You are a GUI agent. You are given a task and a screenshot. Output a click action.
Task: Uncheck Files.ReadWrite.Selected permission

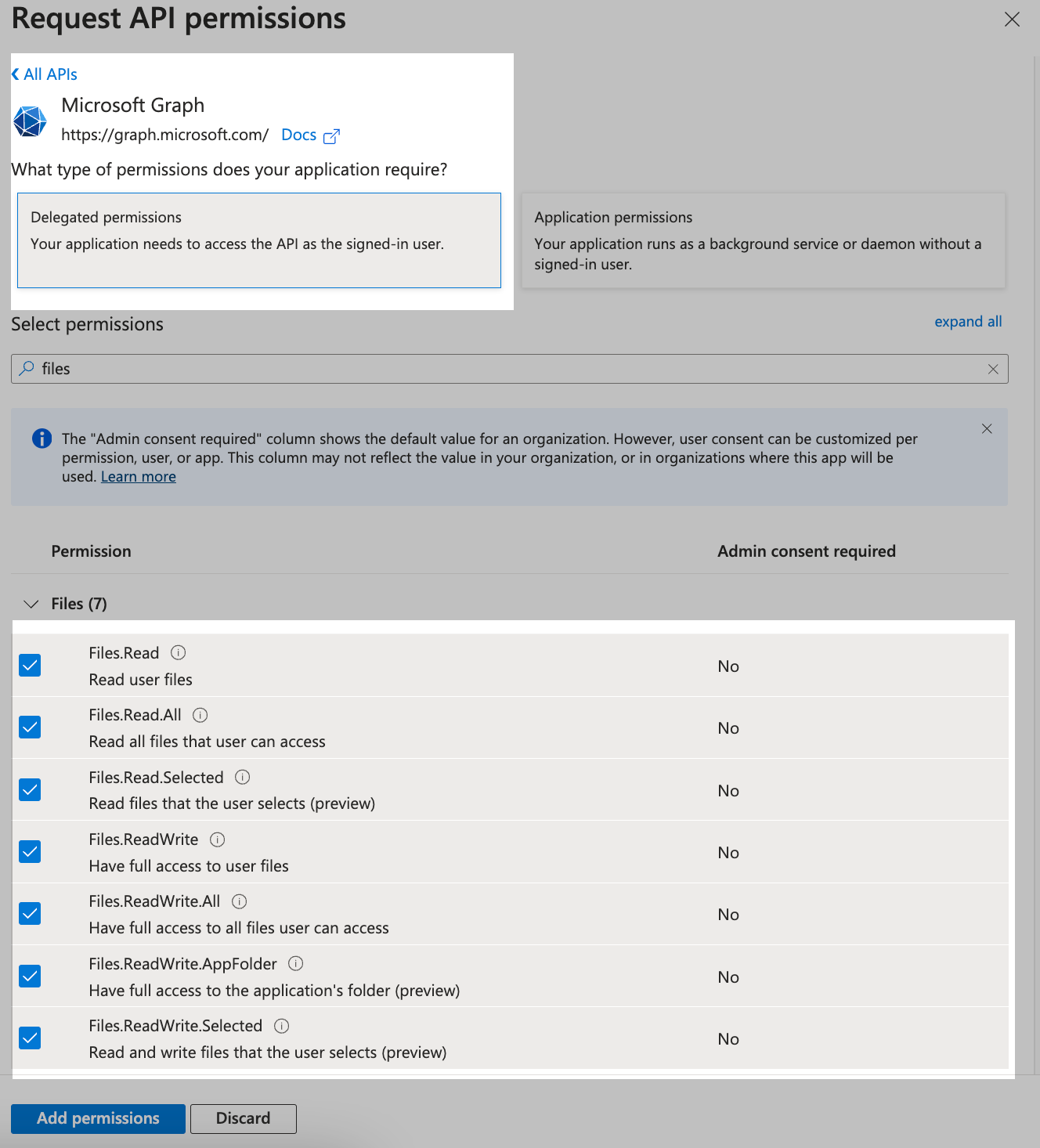tap(29, 1038)
